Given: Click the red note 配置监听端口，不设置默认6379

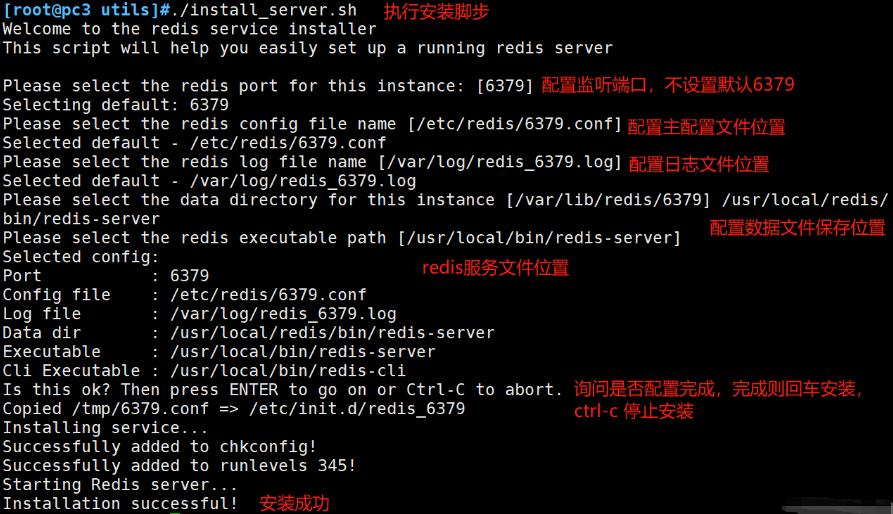Looking at the screenshot, I should 667,85.
